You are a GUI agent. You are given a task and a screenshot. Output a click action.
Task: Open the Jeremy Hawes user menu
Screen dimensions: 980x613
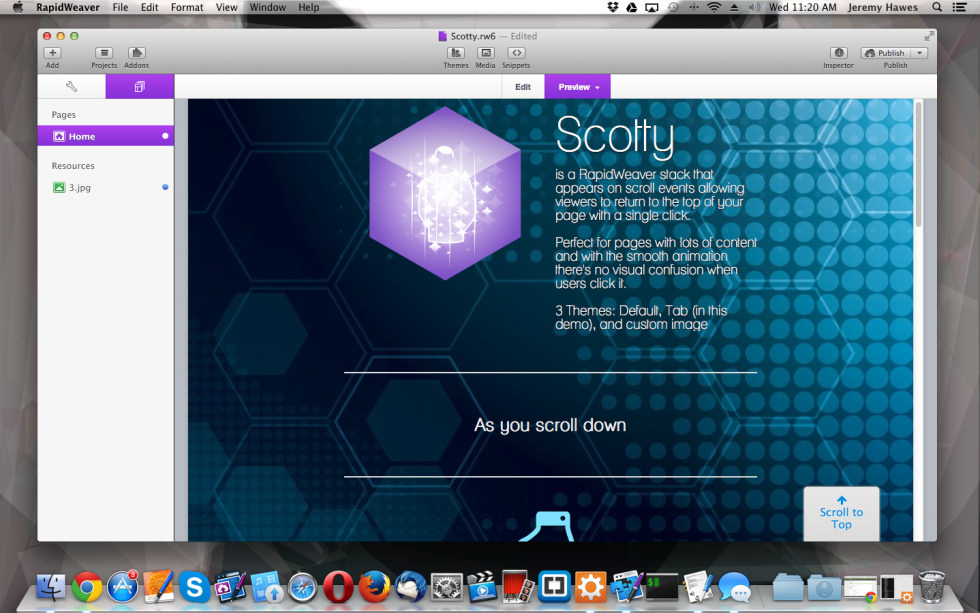tap(882, 7)
